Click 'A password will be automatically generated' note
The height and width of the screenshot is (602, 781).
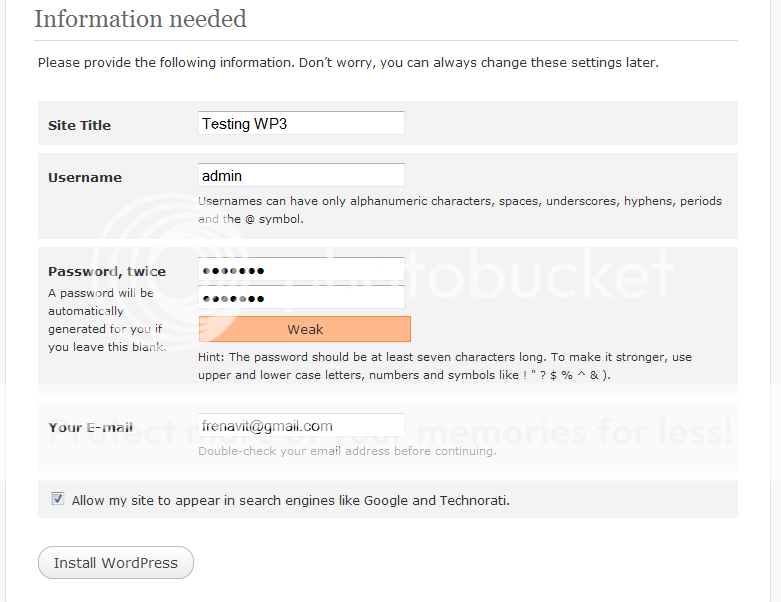[x=107, y=320]
